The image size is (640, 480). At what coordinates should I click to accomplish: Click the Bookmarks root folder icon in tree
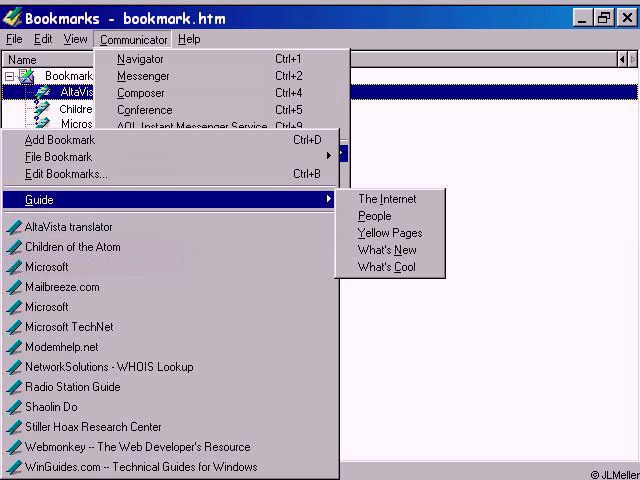click(x=27, y=76)
